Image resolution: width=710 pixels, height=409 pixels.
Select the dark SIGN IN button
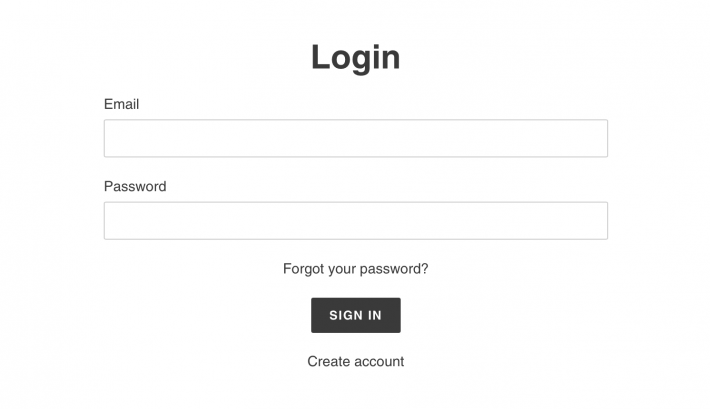355,315
